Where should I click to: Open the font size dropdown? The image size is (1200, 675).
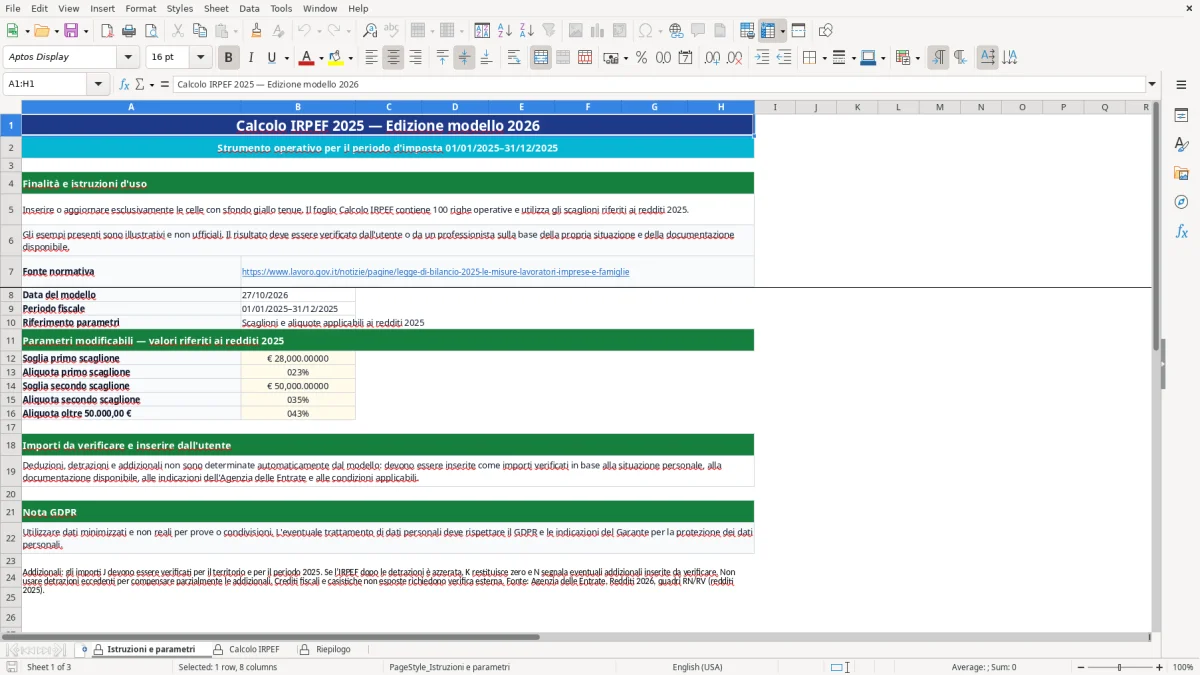point(200,57)
